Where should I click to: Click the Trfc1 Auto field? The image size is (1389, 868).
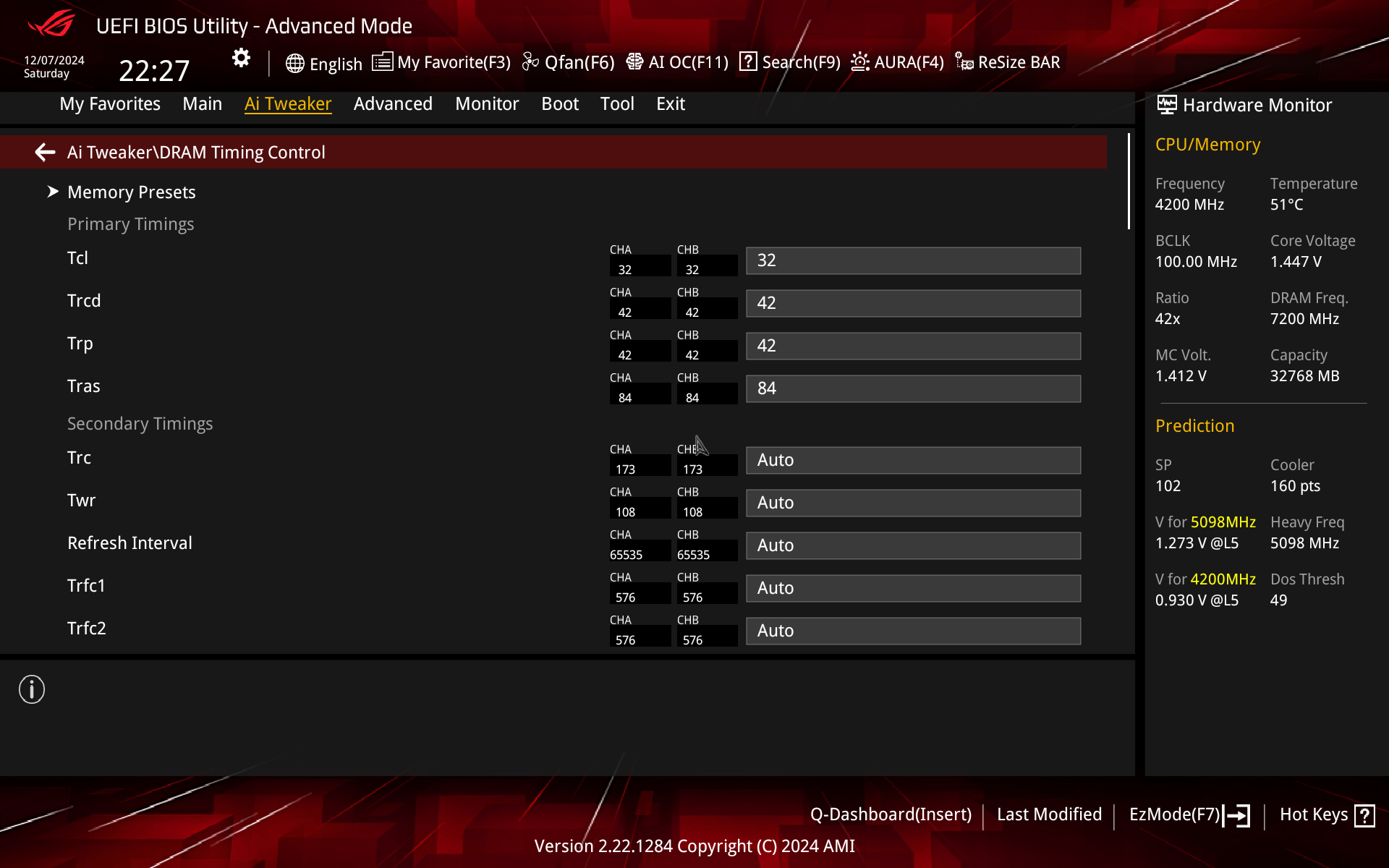tap(913, 588)
